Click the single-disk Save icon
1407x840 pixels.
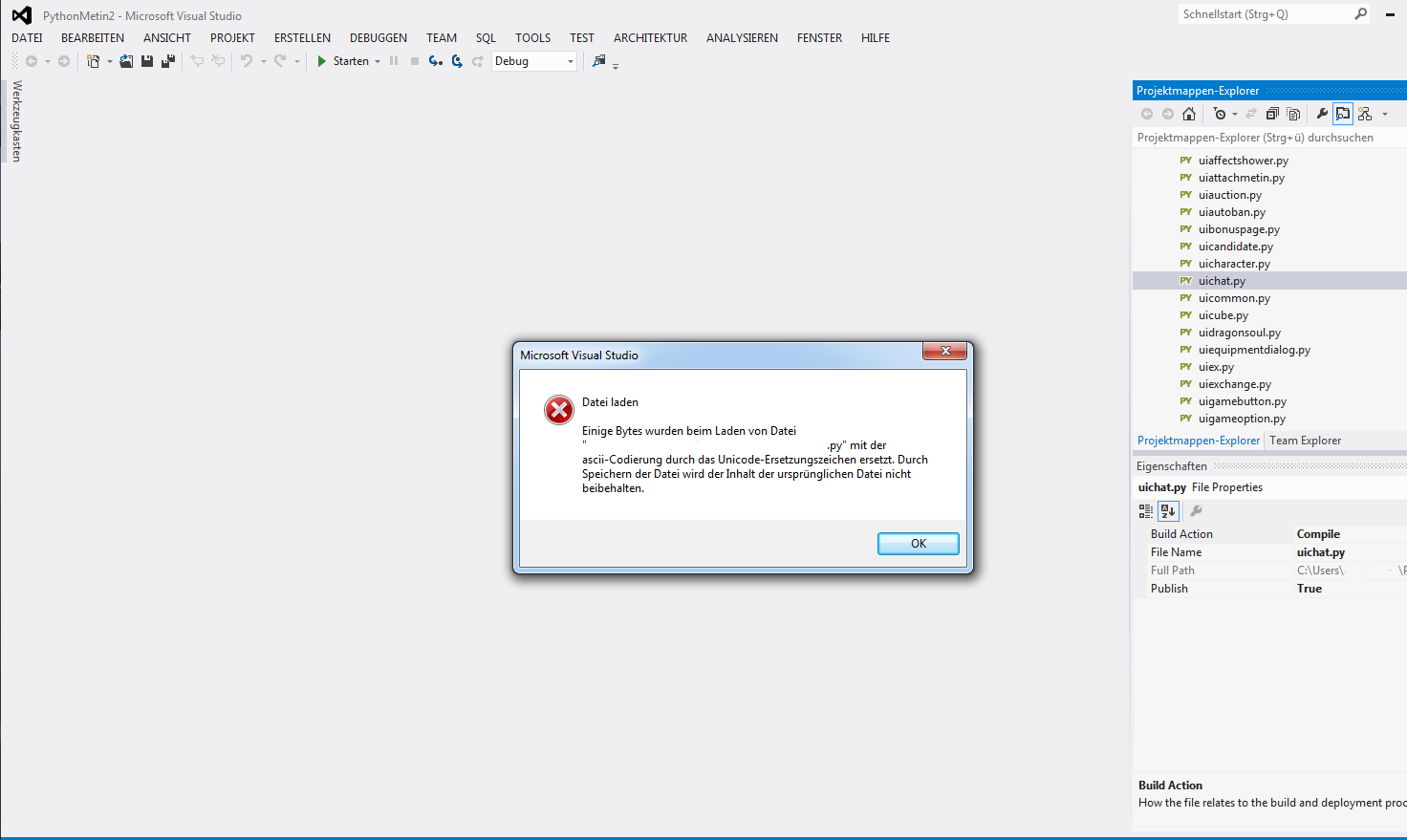click(147, 61)
